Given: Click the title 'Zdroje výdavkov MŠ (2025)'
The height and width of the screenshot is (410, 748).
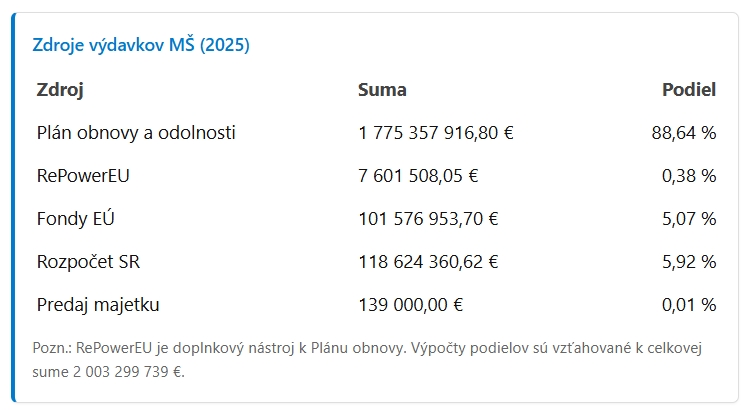Looking at the screenshot, I should (141, 45).
